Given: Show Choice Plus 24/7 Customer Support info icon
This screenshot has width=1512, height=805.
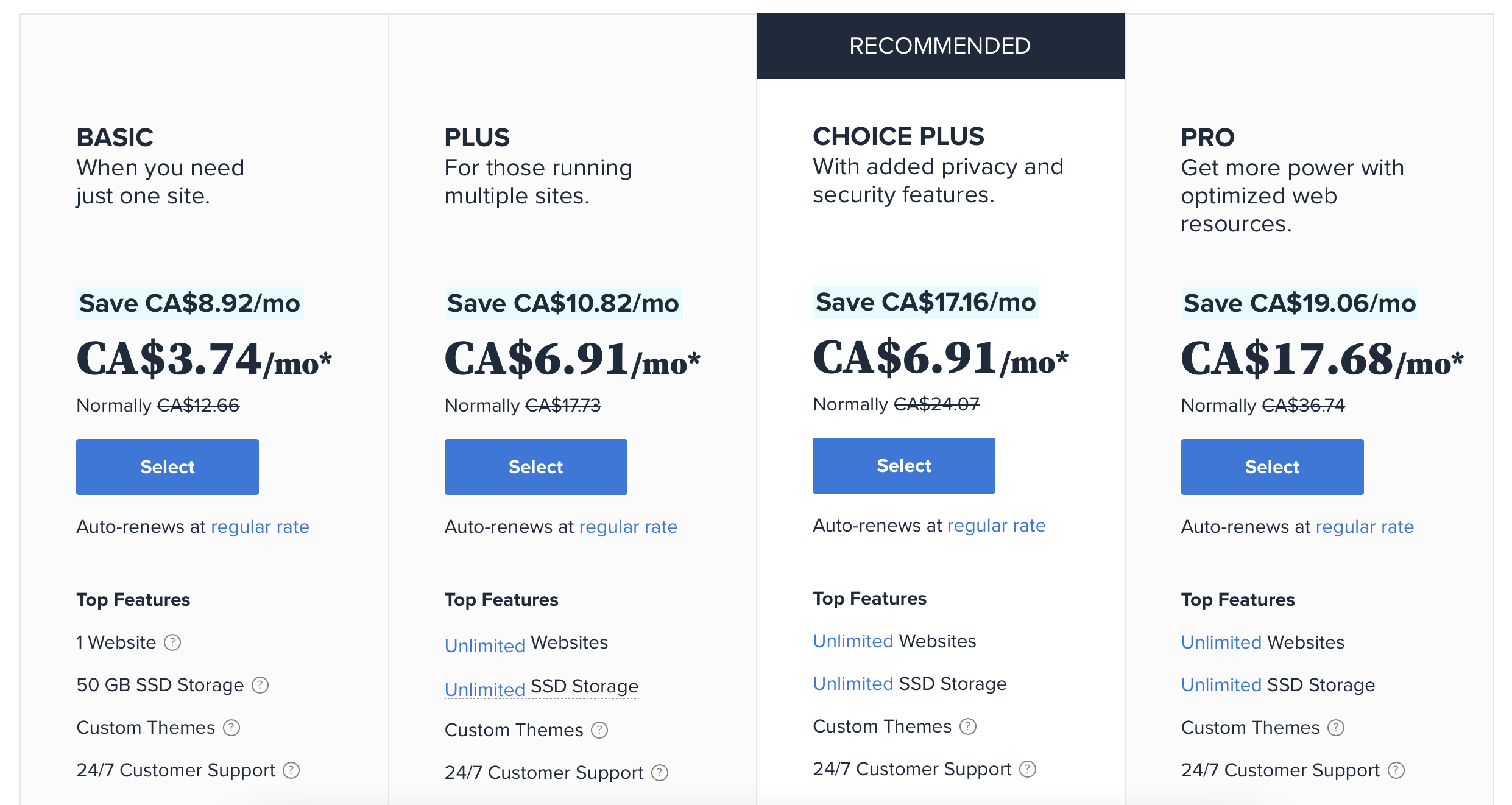Looking at the screenshot, I should click(1028, 769).
